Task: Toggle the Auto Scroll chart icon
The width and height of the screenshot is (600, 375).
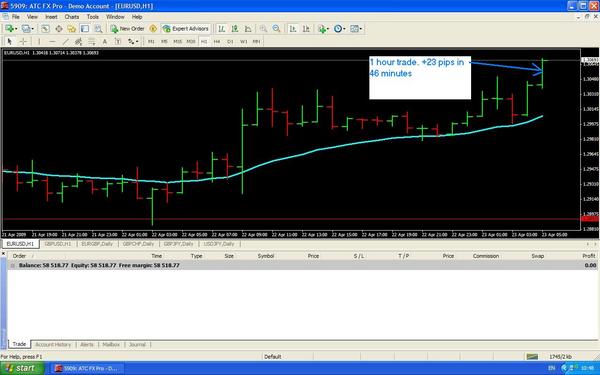Action: [x=293, y=29]
